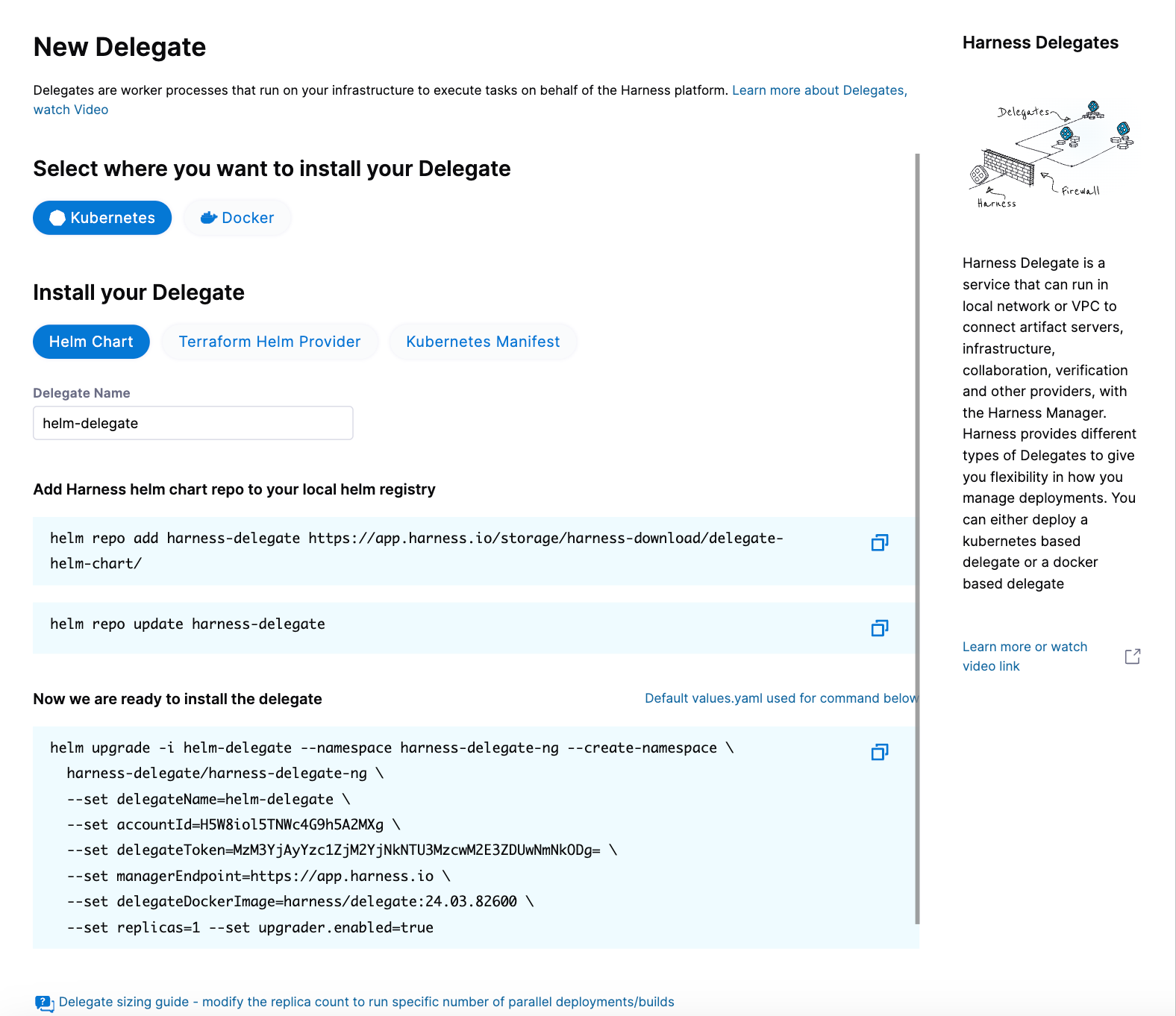Switch to Helm Chart install method
Screen dimensions: 1176x1016
pos(91,342)
